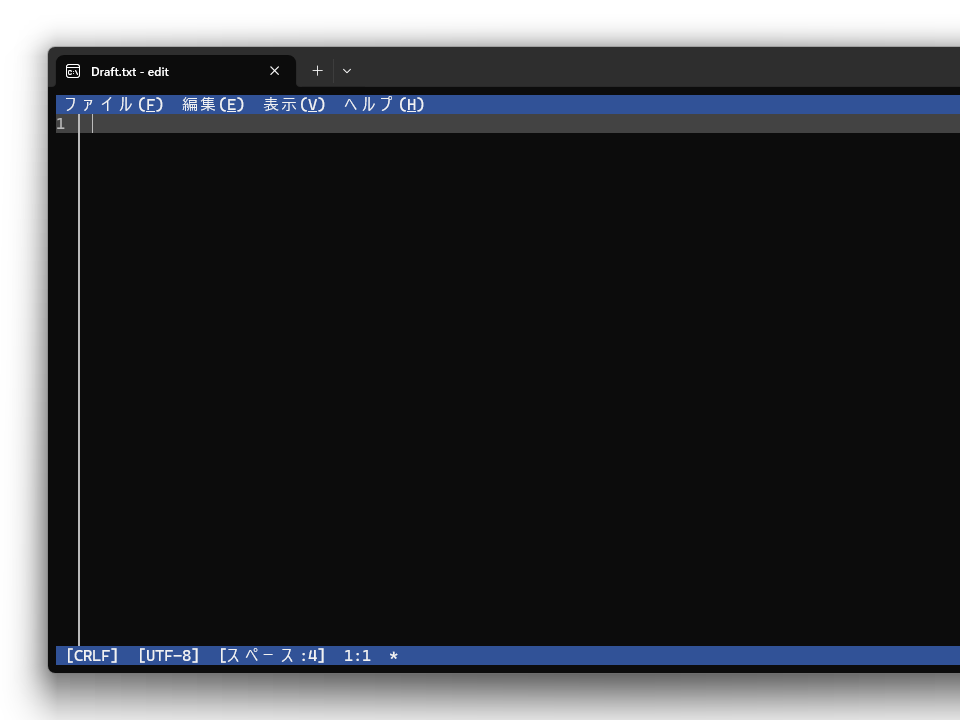
Task: Open the スペース:4 indentation setting
Action: point(272,655)
